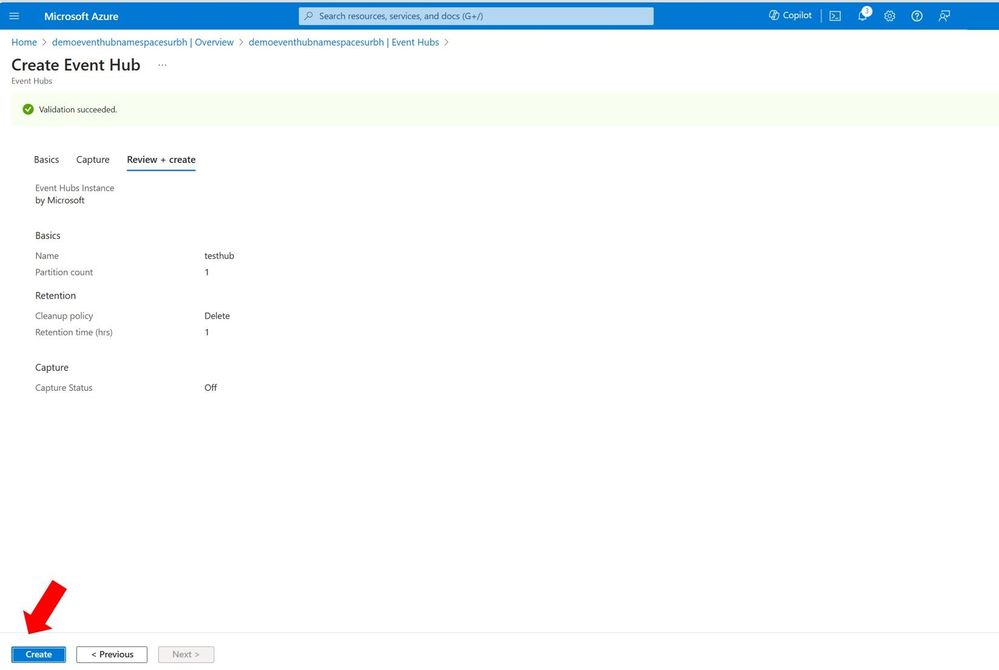Click the Create Event Hub page title
Viewport: 999px width, 670px height.
76,65
